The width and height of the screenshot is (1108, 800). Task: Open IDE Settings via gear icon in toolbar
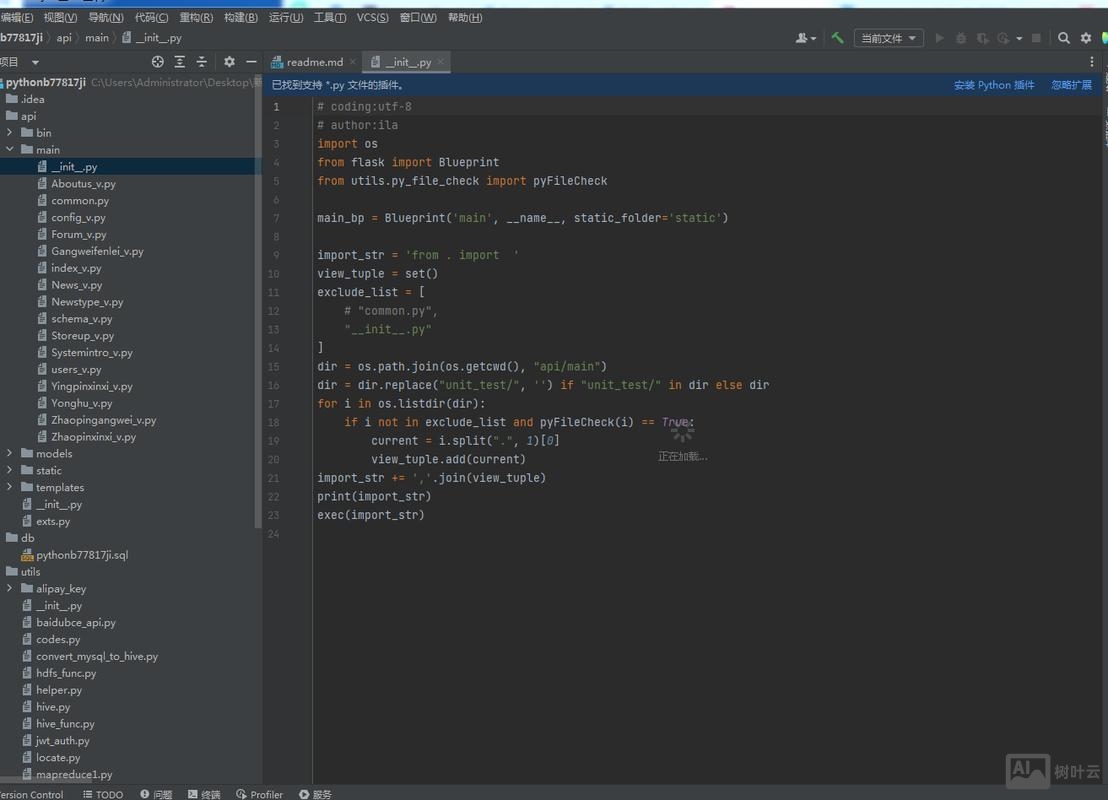1086,37
